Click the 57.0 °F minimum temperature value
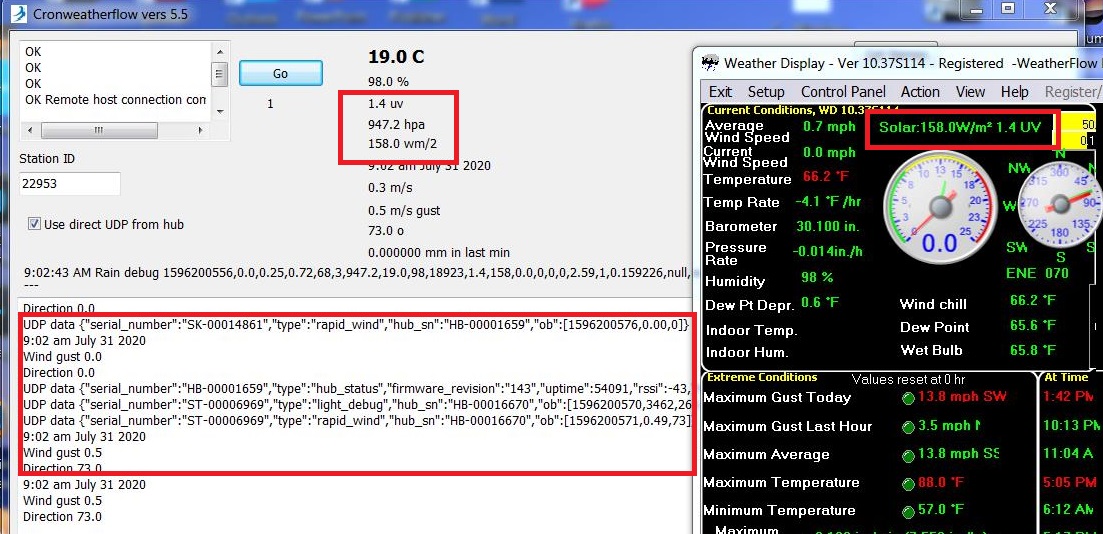This screenshot has width=1103, height=534. [941, 510]
